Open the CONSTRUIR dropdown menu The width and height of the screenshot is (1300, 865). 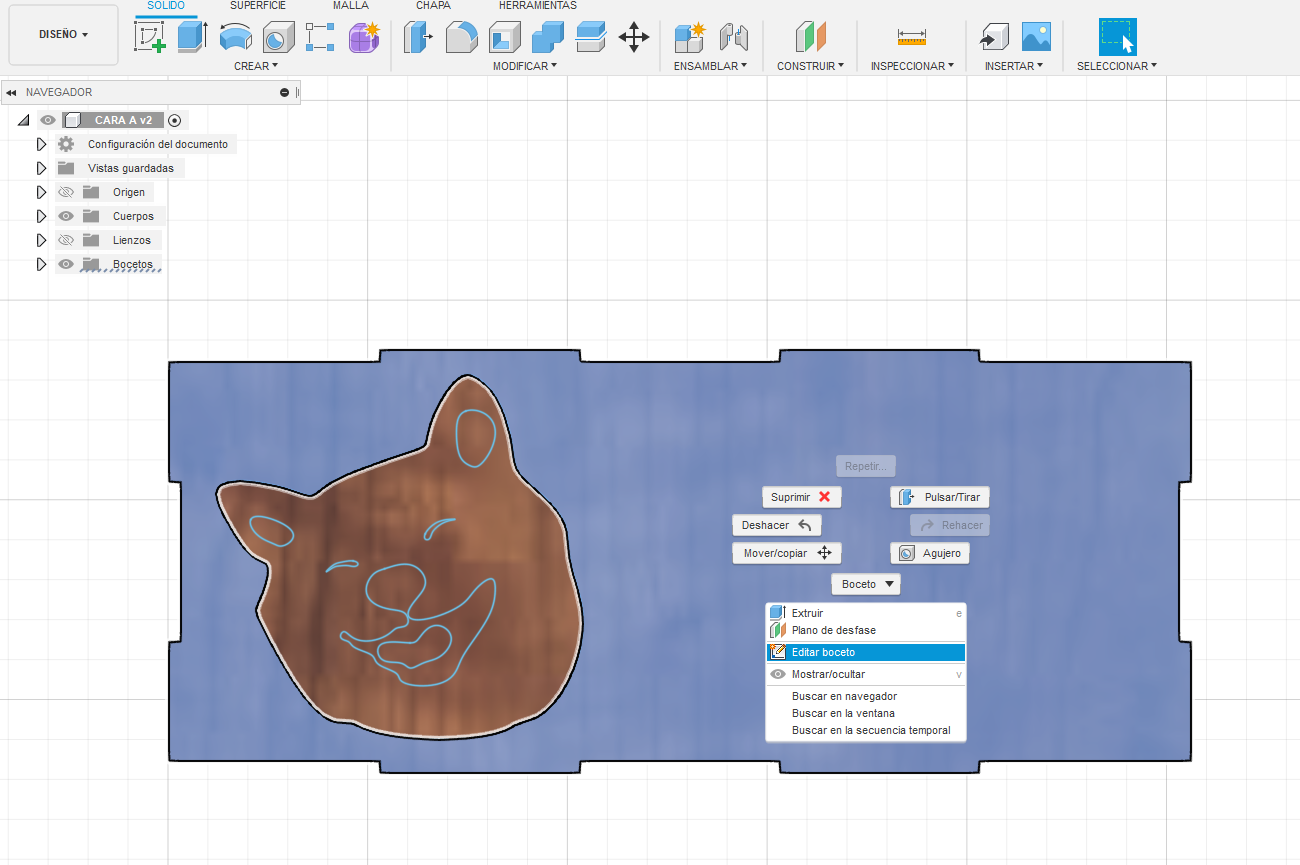pyautogui.click(x=811, y=66)
